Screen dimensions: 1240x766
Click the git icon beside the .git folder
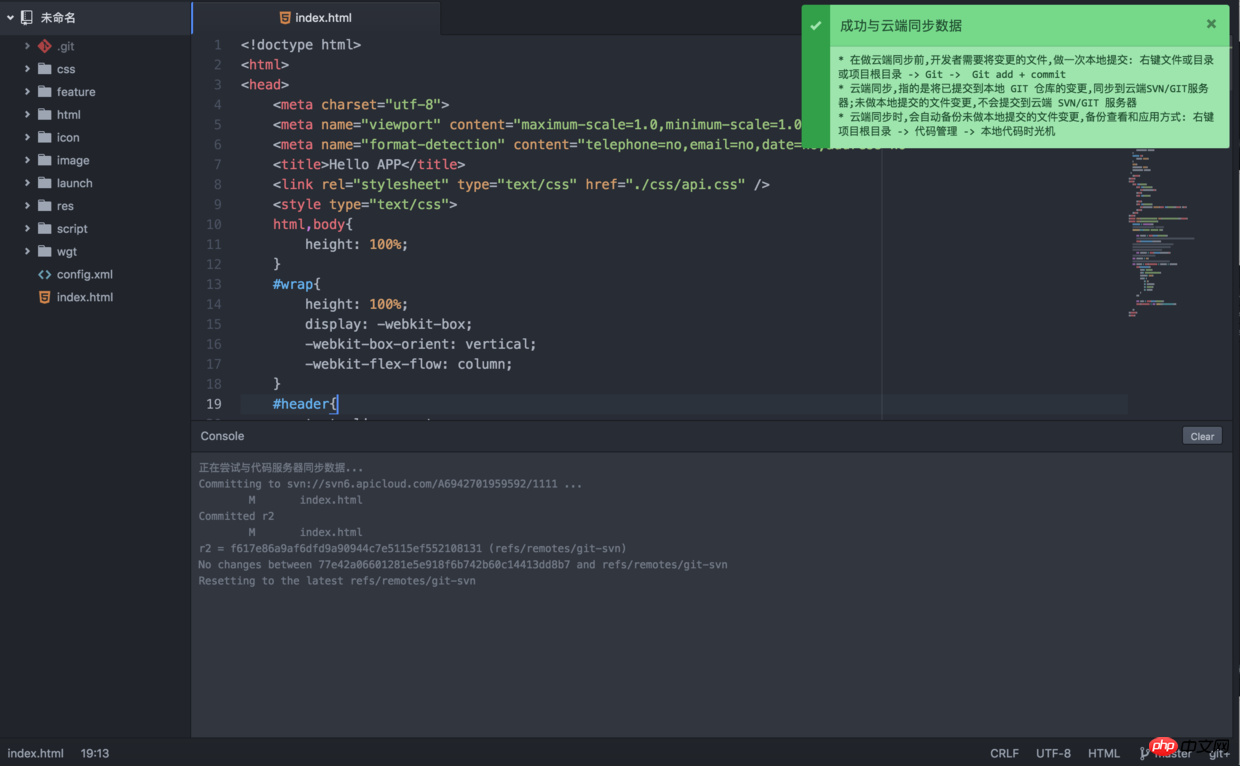[44, 46]
